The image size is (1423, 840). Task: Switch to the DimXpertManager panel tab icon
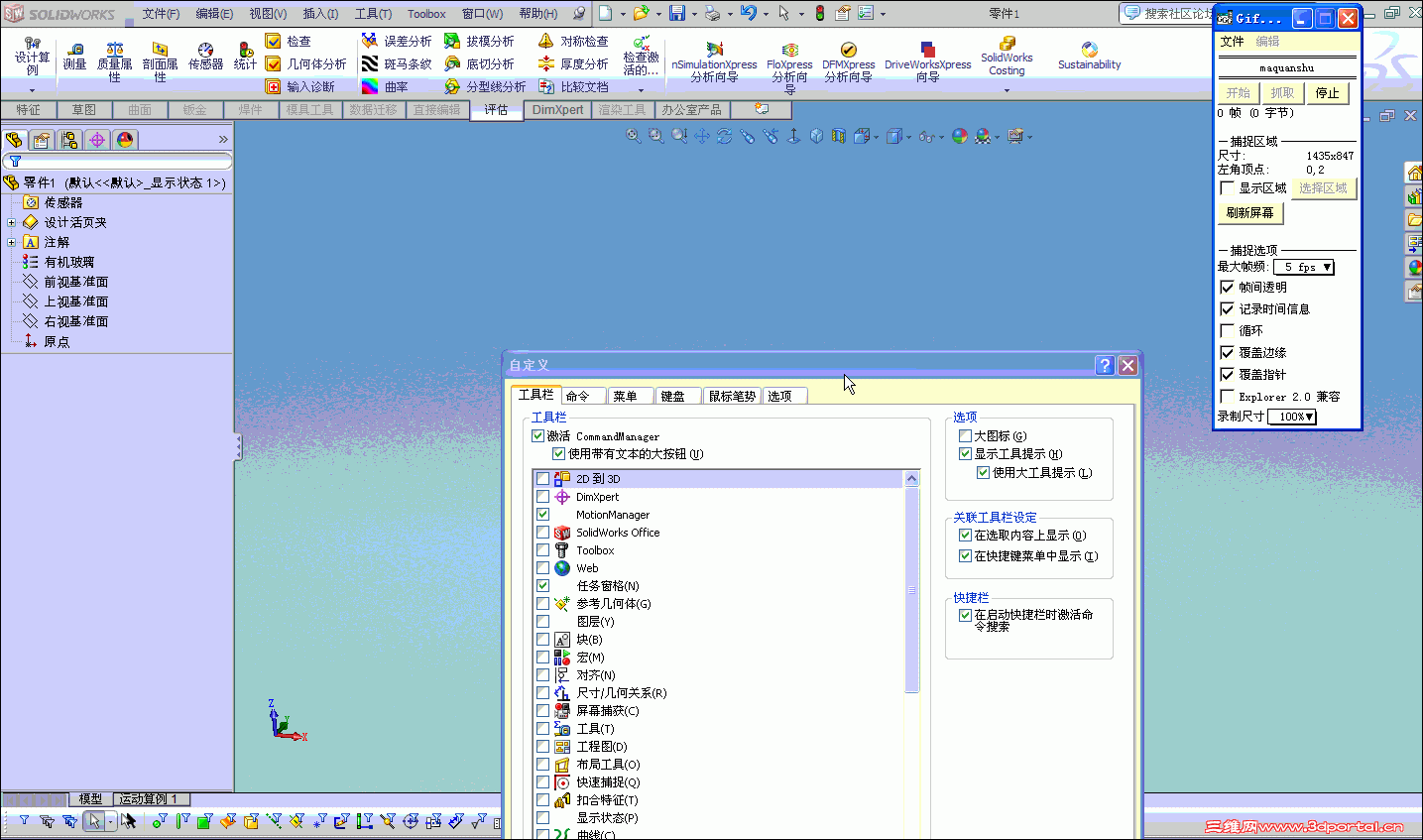pyautogui.click(x=97, y=140)
